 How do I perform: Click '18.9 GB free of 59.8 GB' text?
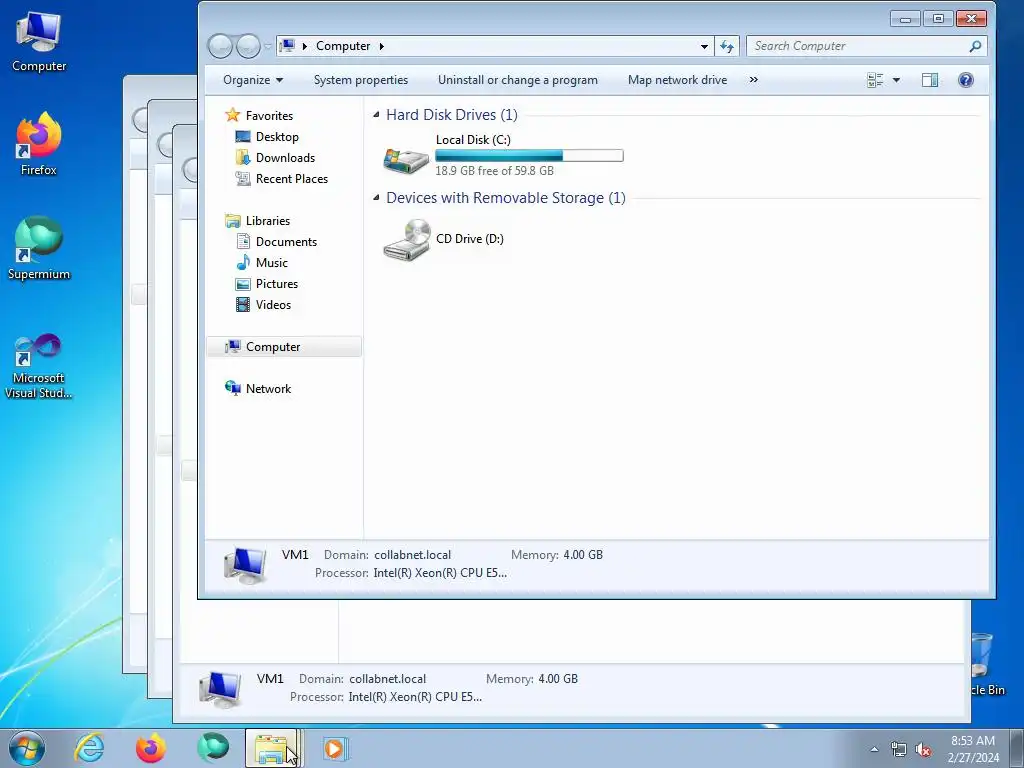pyautogui.click(x=494, y=170)
